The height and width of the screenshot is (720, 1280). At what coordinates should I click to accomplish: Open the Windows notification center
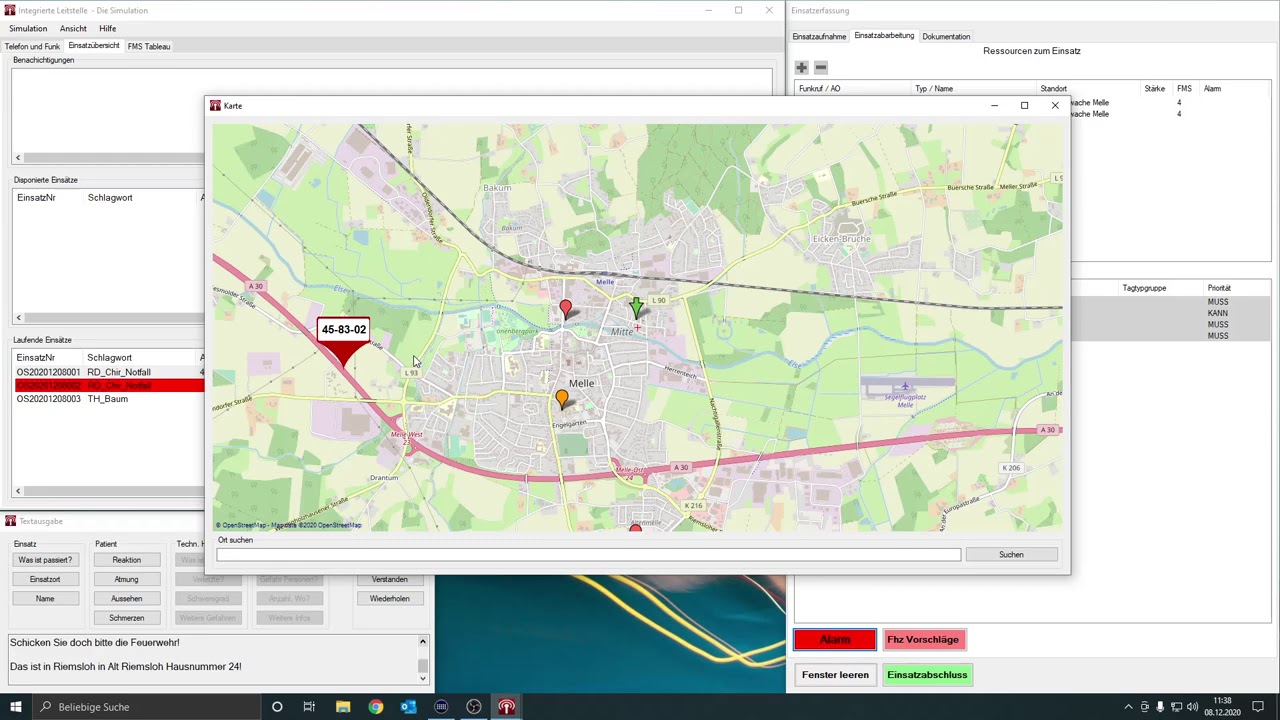point(1260,707)
